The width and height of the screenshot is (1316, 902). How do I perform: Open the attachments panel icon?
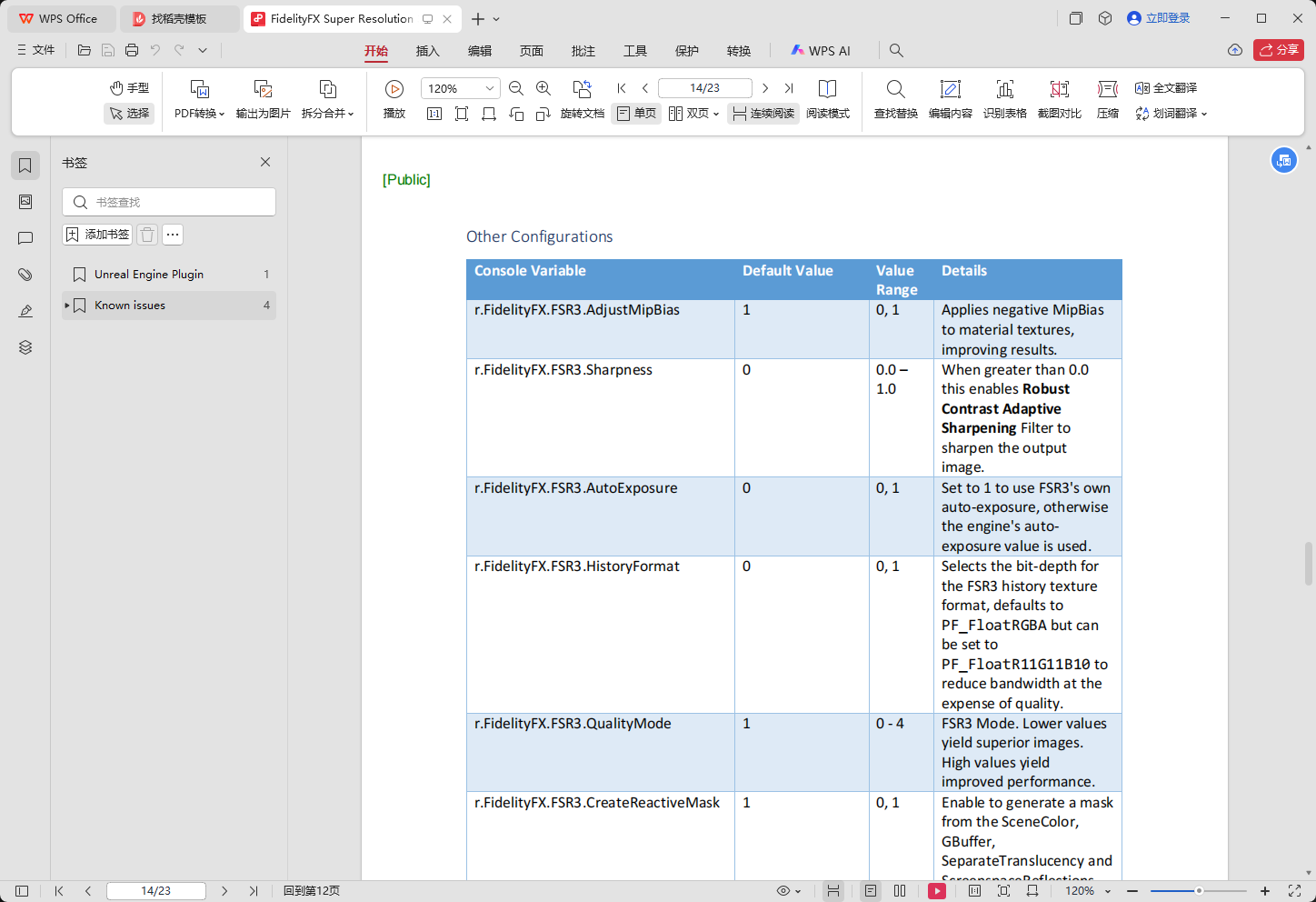click(x=25, y=275)
